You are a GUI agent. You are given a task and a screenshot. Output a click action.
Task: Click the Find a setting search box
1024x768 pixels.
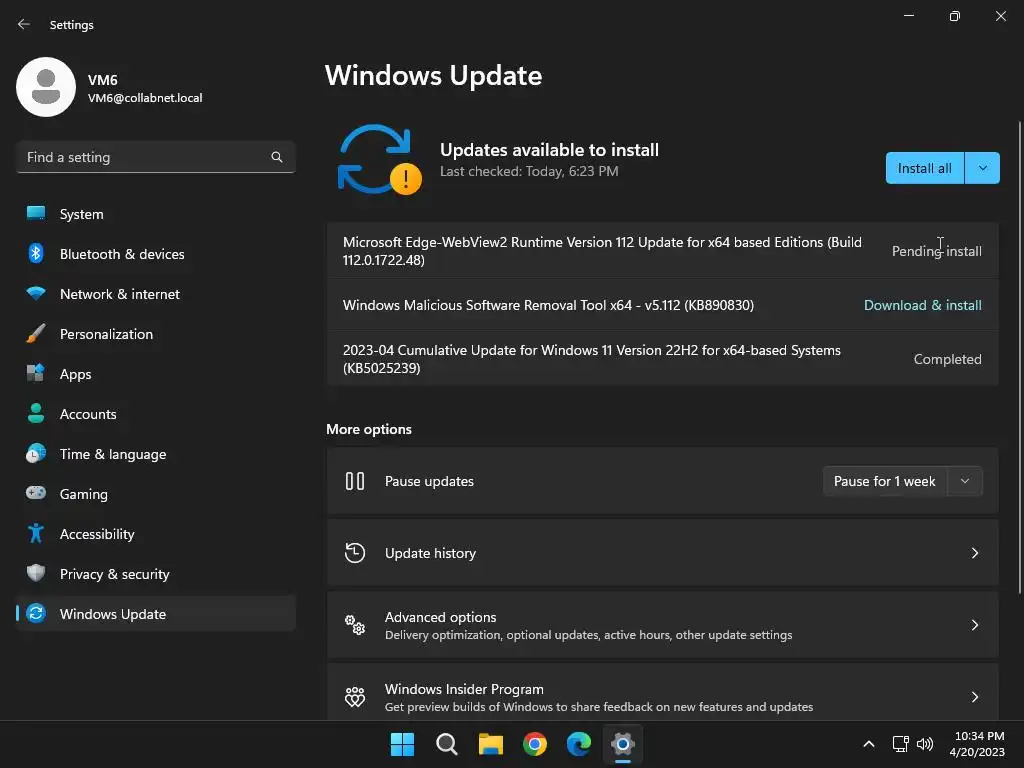point(155,157)
